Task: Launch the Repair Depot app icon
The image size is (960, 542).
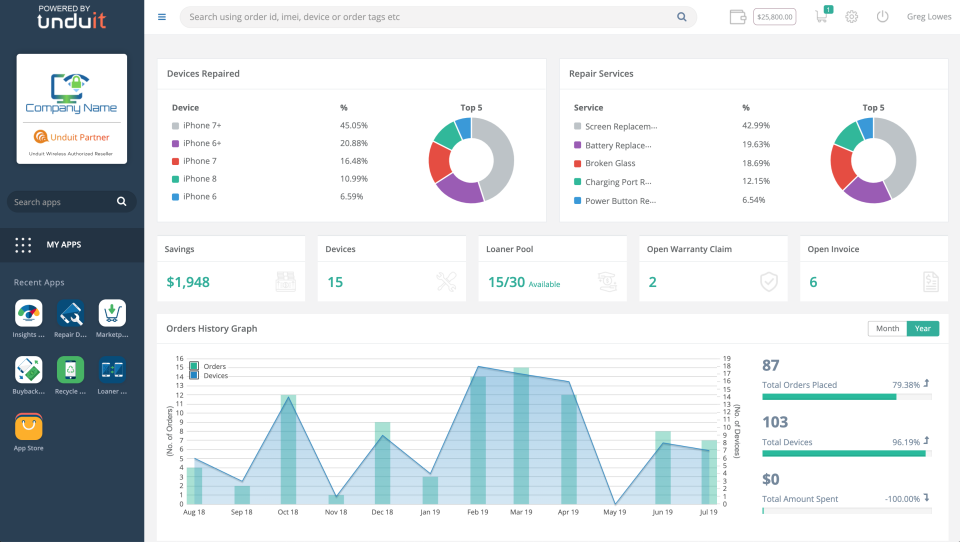Action: click(70, 313)
